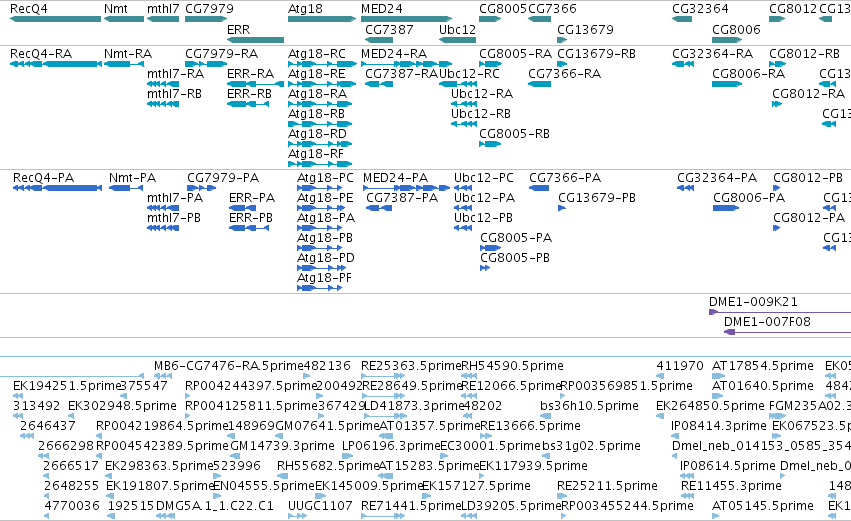
Task: Open the CG7979 gene feature
Action: coord(206,19)
